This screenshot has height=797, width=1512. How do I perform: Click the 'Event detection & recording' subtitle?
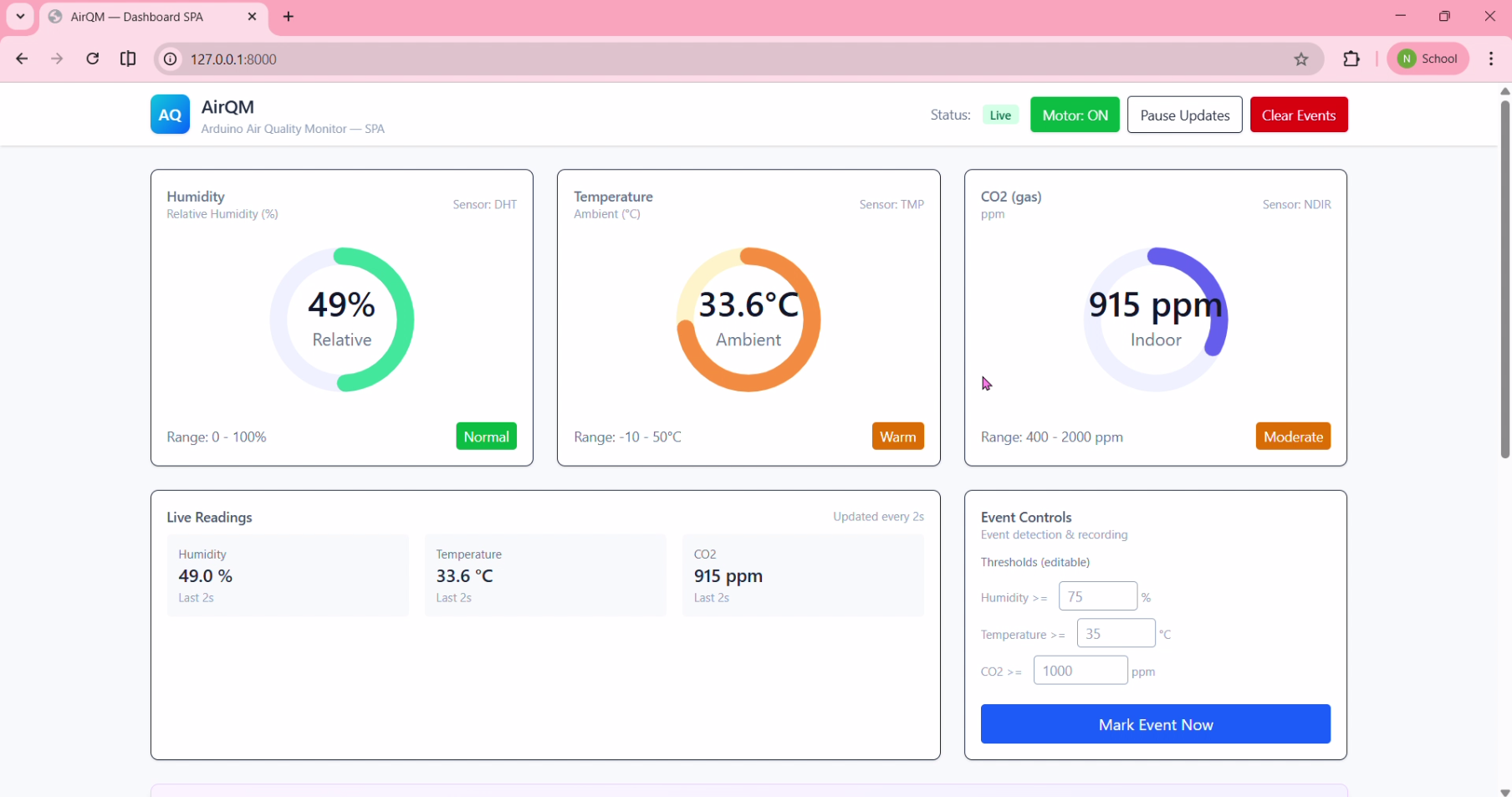pos(1054,534)
